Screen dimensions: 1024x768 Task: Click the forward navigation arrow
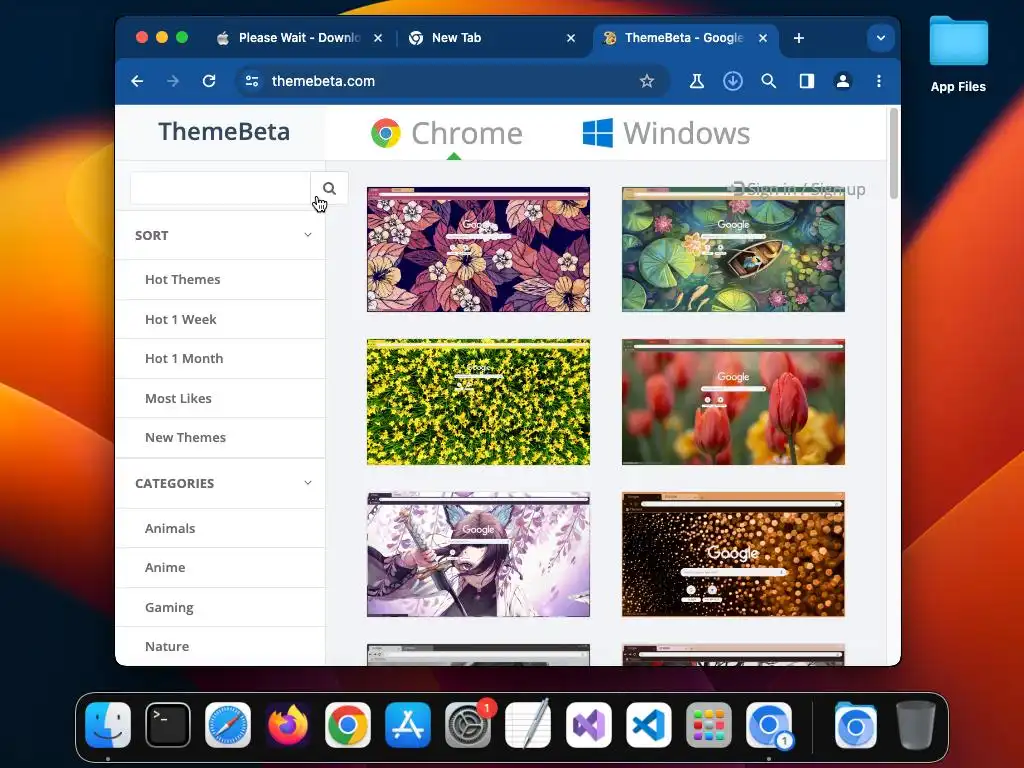point(173,81)
